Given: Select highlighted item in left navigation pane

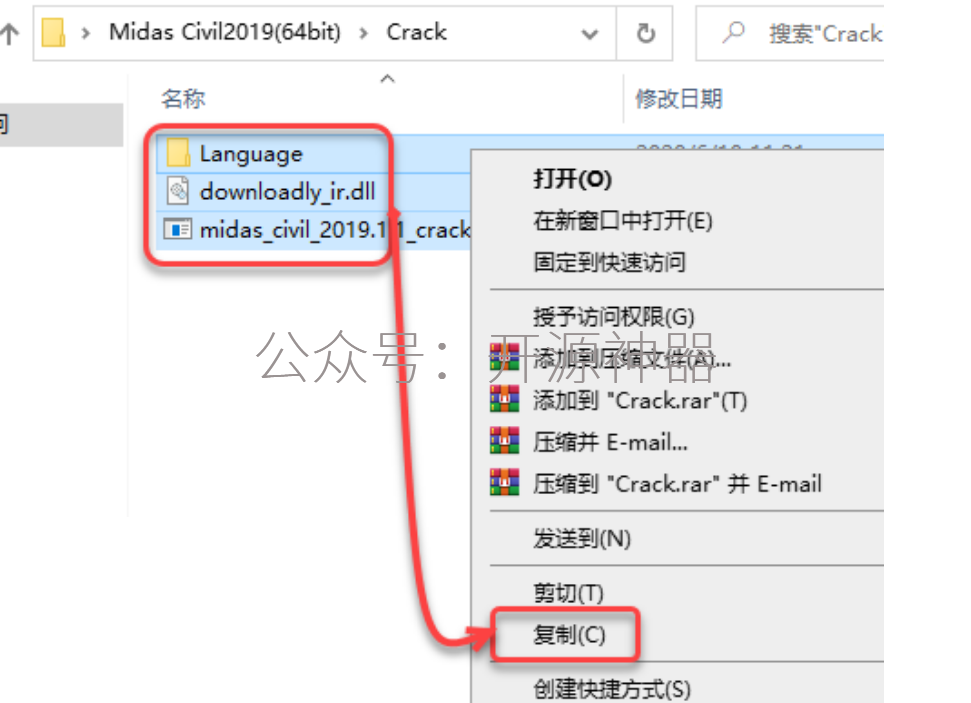Looking at the screenshot, I should click(x=61, y=124).
